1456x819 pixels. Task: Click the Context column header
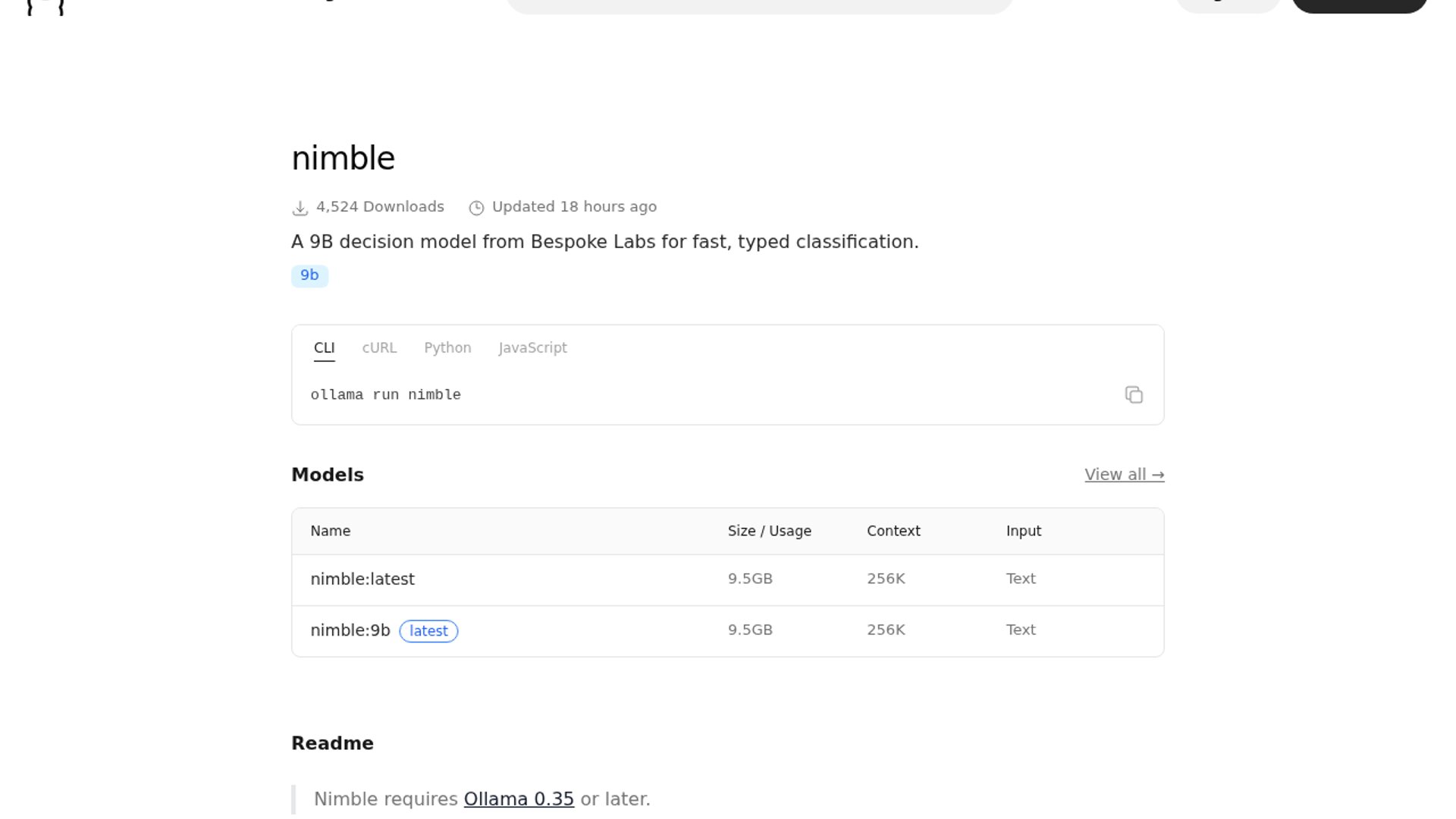pos(893,531)
